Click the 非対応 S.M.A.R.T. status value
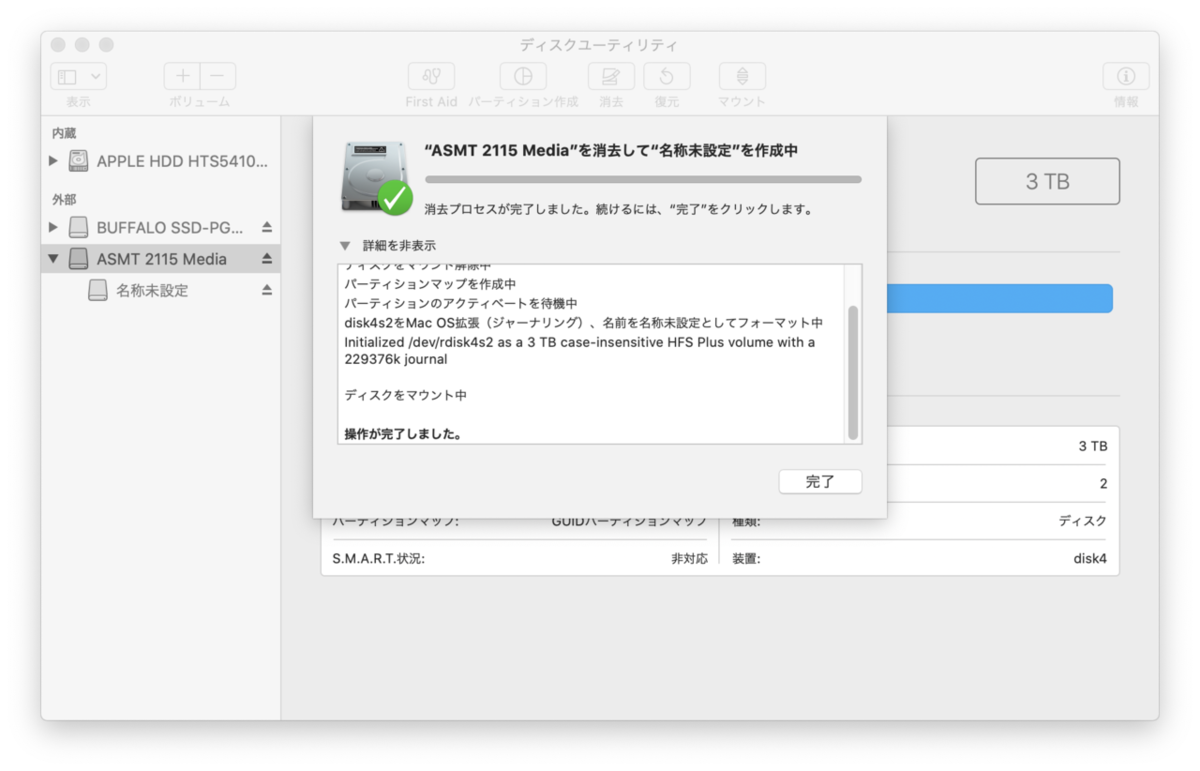Viewport: 1200px width, 771px height. click(x=689, y=559)
